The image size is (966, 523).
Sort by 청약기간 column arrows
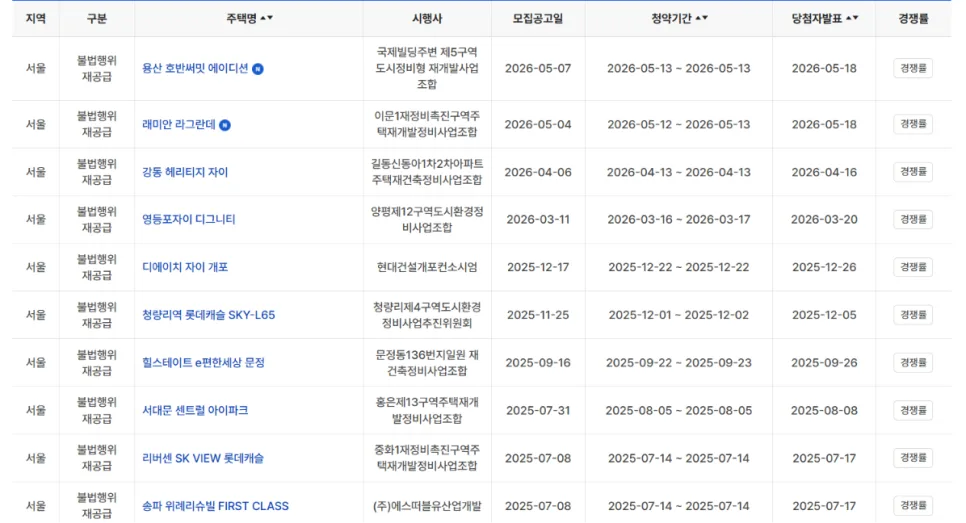(x=702, y=18)
